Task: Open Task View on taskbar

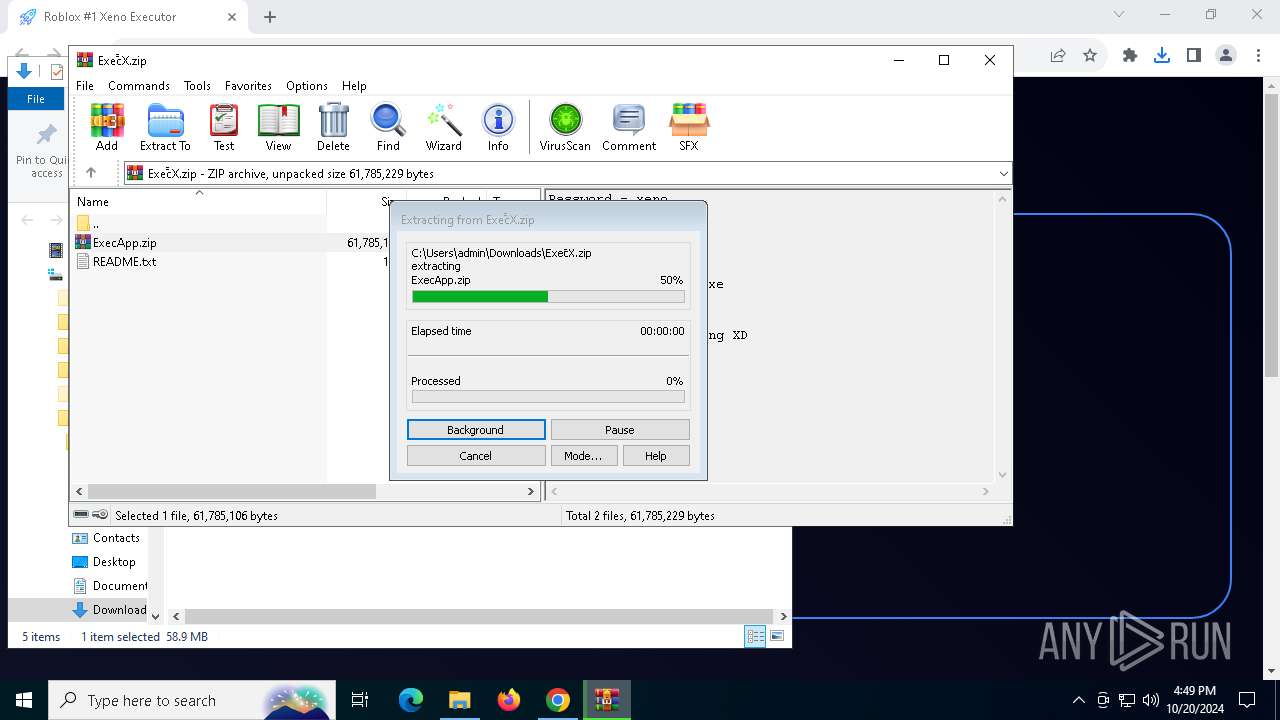Action: click(x=360, y=700)
